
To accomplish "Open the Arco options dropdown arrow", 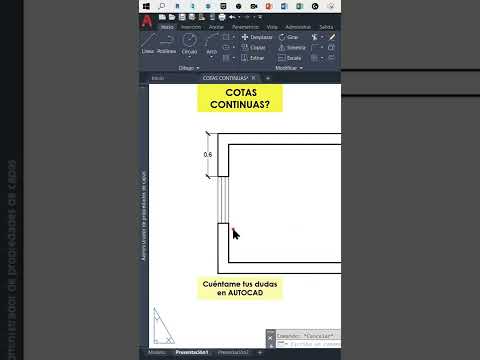I will pyautogui.click(x=211, y=57).
